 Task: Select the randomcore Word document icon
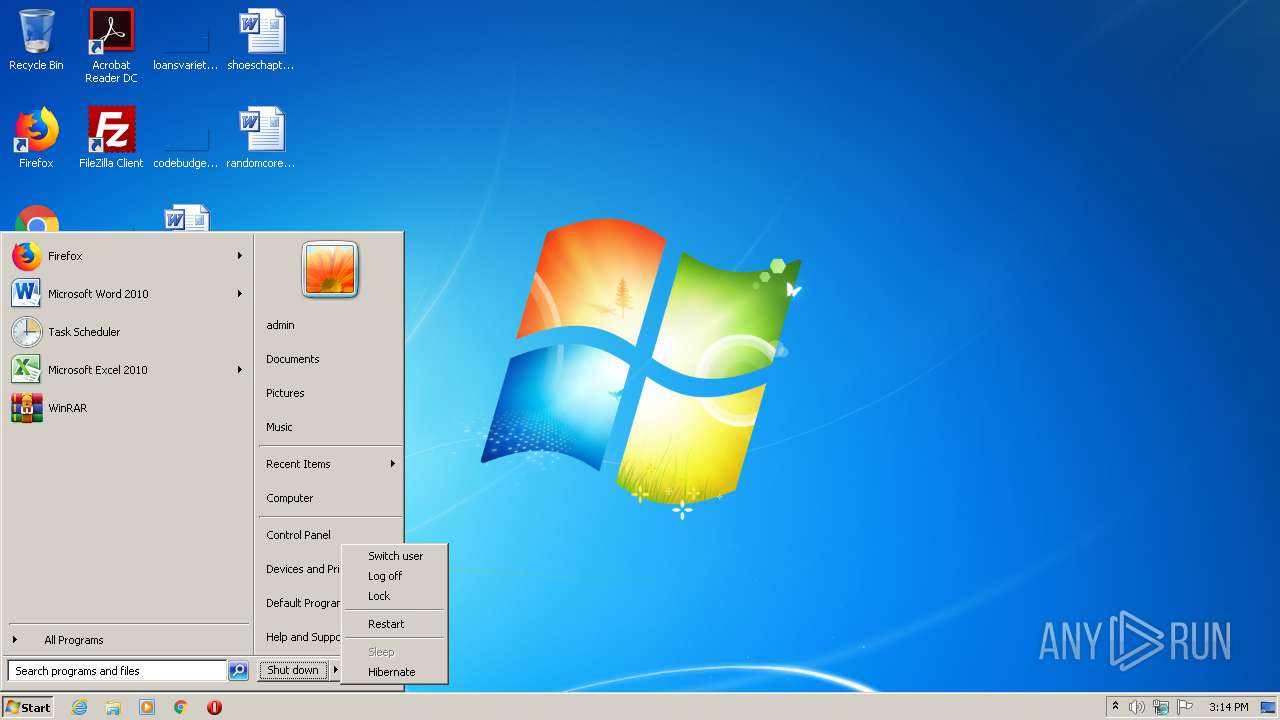(x=261, y=138)
